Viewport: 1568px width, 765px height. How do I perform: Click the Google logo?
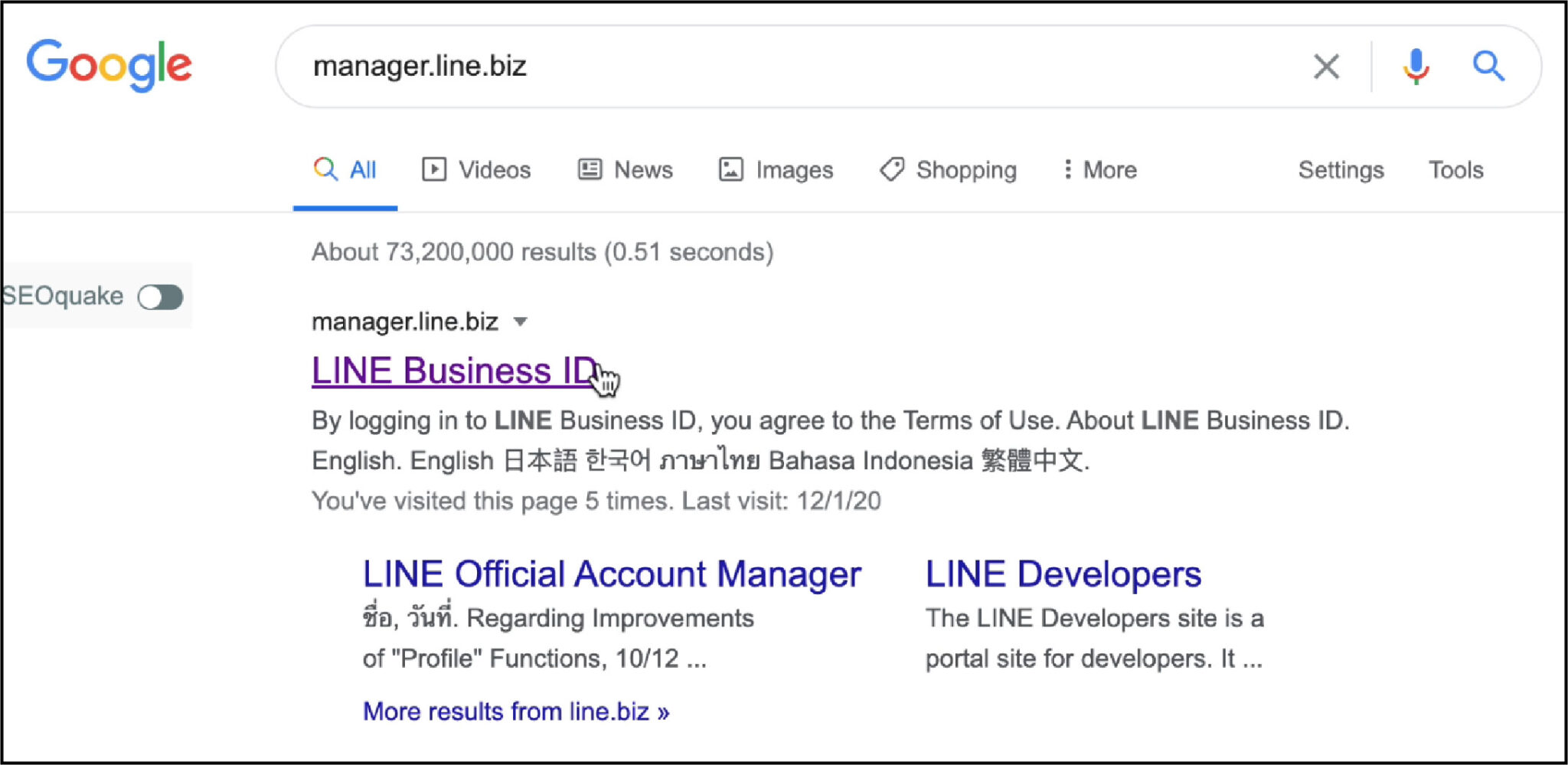point(109,65)
